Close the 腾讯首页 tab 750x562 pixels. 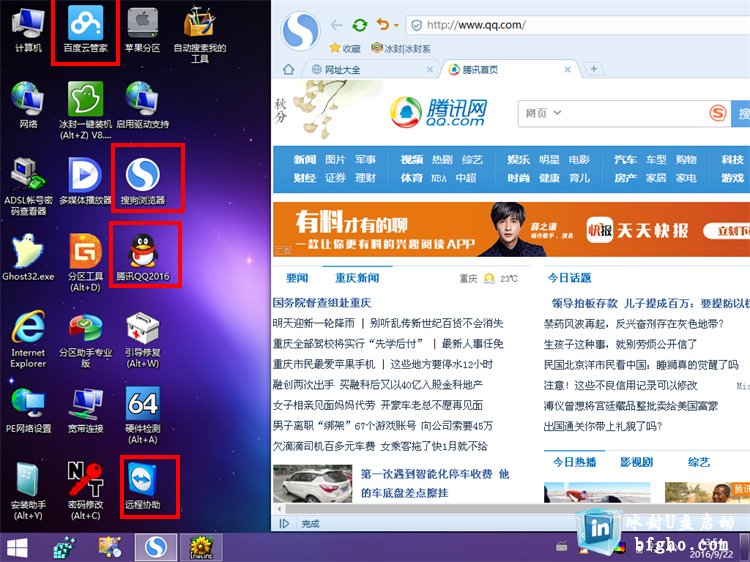[567, 69]
